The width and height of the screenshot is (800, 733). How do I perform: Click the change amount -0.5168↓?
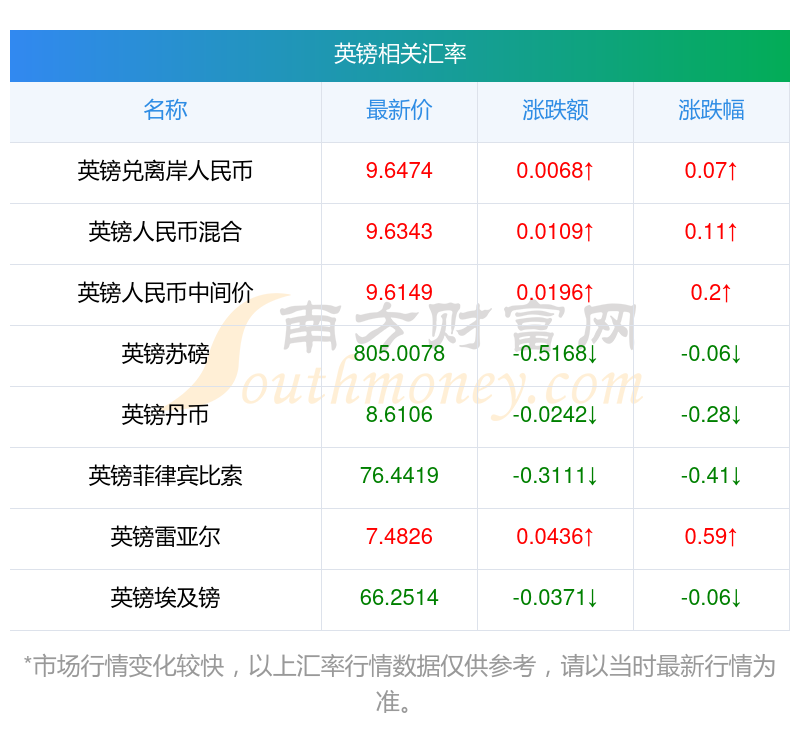click(555, 354)
